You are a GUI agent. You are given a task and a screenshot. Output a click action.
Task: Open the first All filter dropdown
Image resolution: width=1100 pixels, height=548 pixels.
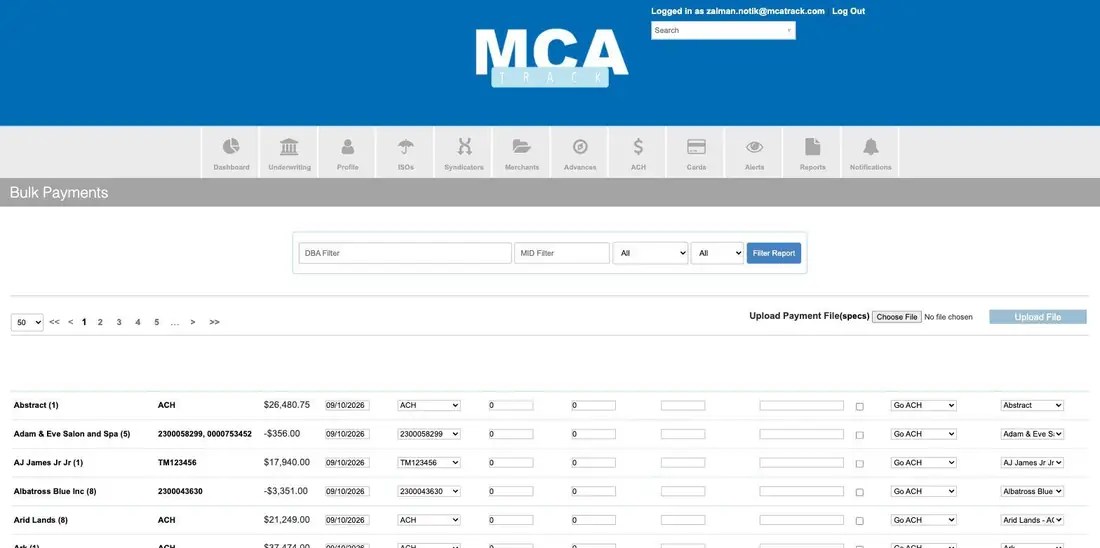tap(650, 253)
